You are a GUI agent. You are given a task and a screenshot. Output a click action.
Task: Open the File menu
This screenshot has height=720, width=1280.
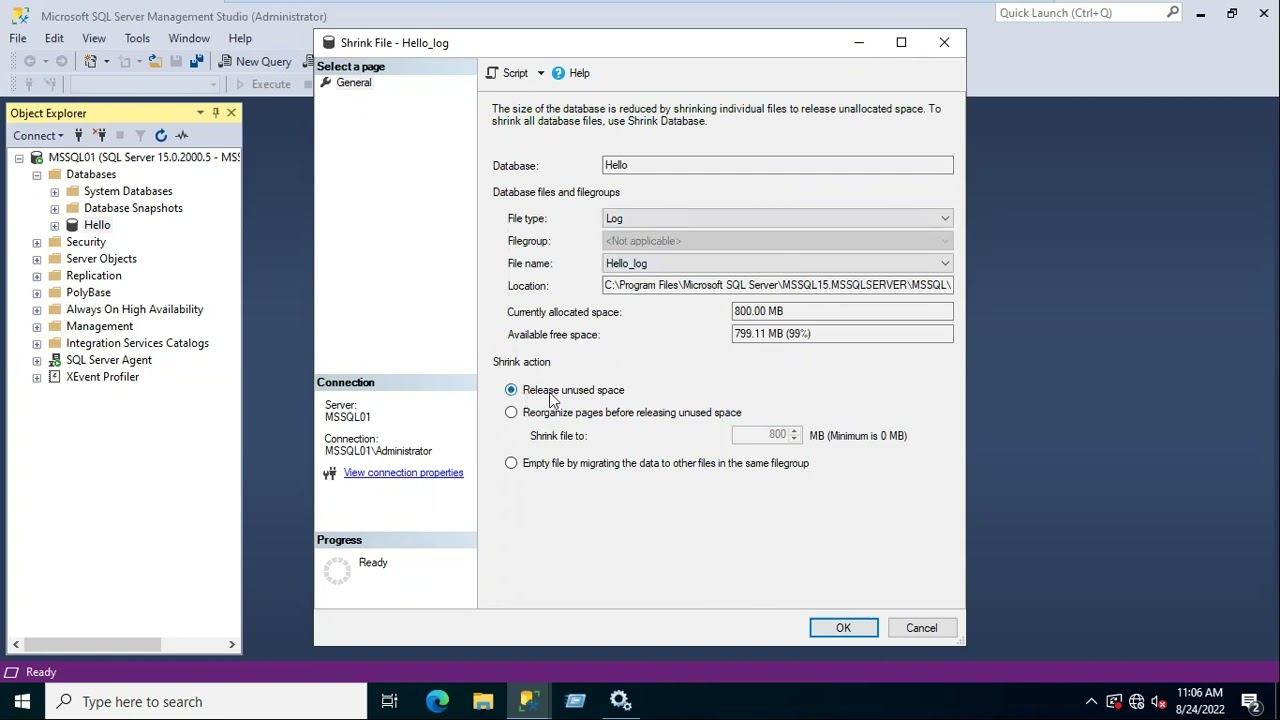coord(18,38)
